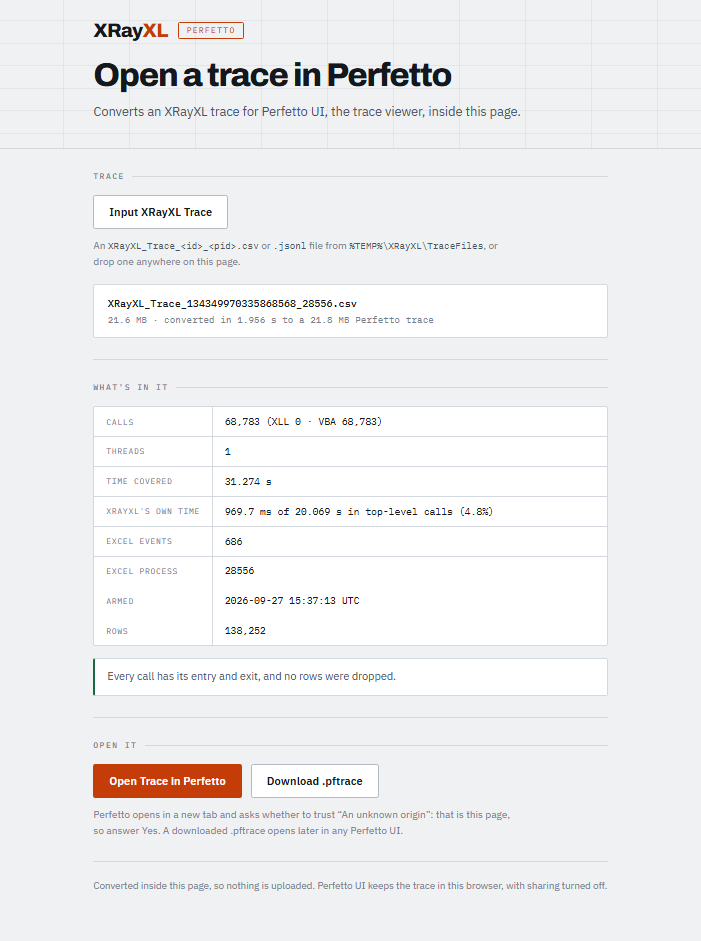
Task: Click the Input XRayXL Trace button
Action: (x=160, y=212)
